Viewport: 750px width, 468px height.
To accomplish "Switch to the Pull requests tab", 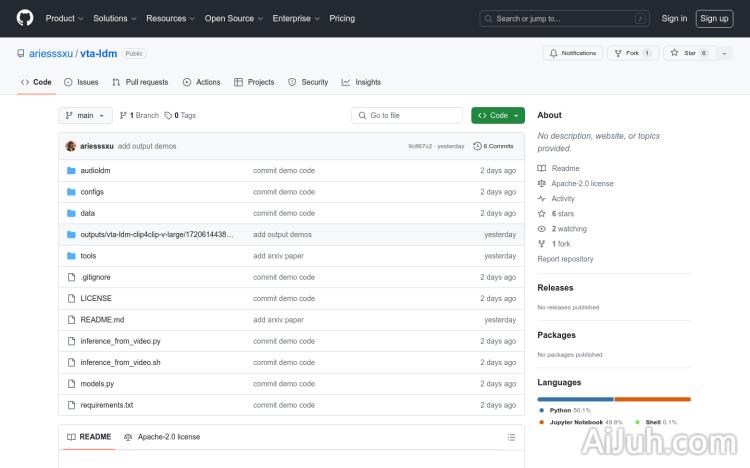I will (140, 82).
